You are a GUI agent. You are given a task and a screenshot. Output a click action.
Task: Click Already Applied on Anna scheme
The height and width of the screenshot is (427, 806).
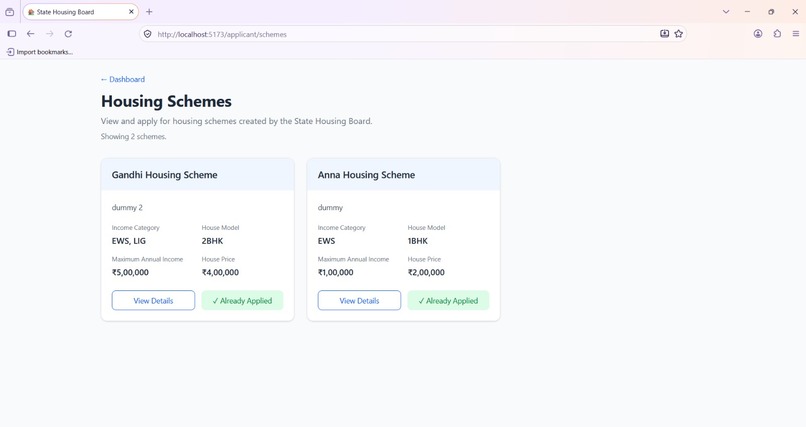tap(448, 301)
